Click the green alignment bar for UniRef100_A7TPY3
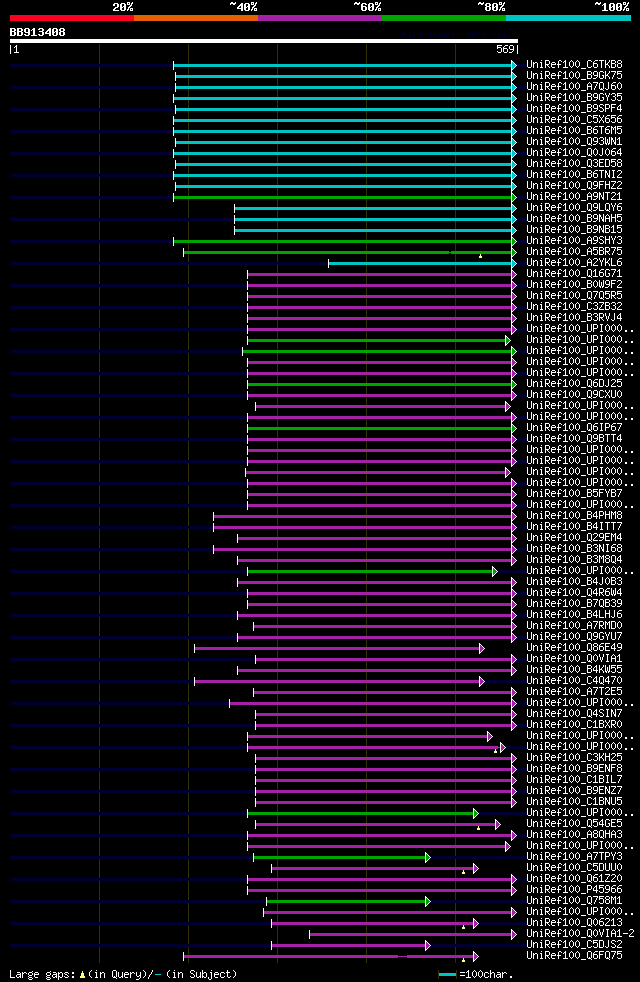The width and height of the screenshot is (640, 982). (340, 857)
